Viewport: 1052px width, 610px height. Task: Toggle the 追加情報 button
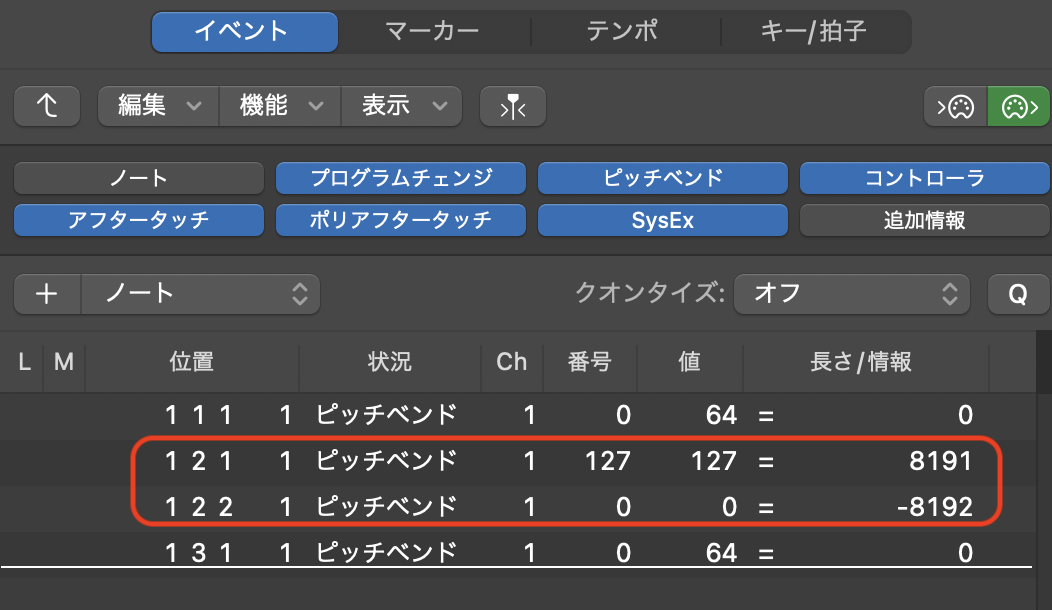[x=924, y=220]
